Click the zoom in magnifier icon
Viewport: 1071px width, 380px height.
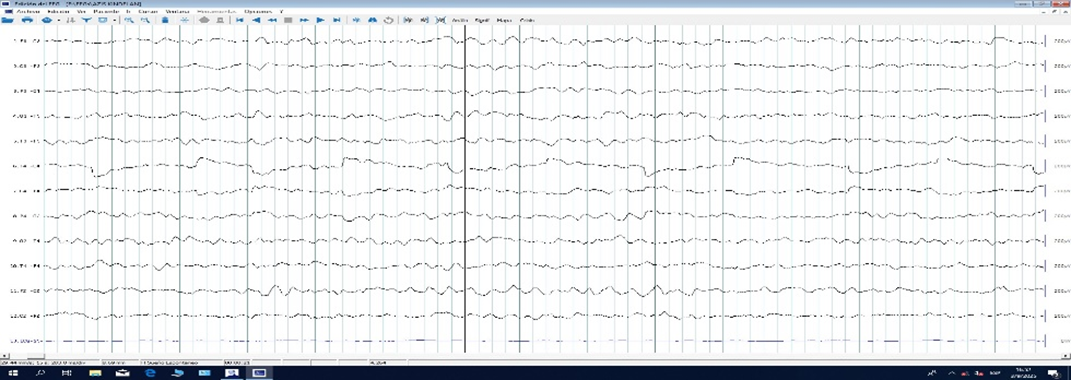tap(128, 21)
